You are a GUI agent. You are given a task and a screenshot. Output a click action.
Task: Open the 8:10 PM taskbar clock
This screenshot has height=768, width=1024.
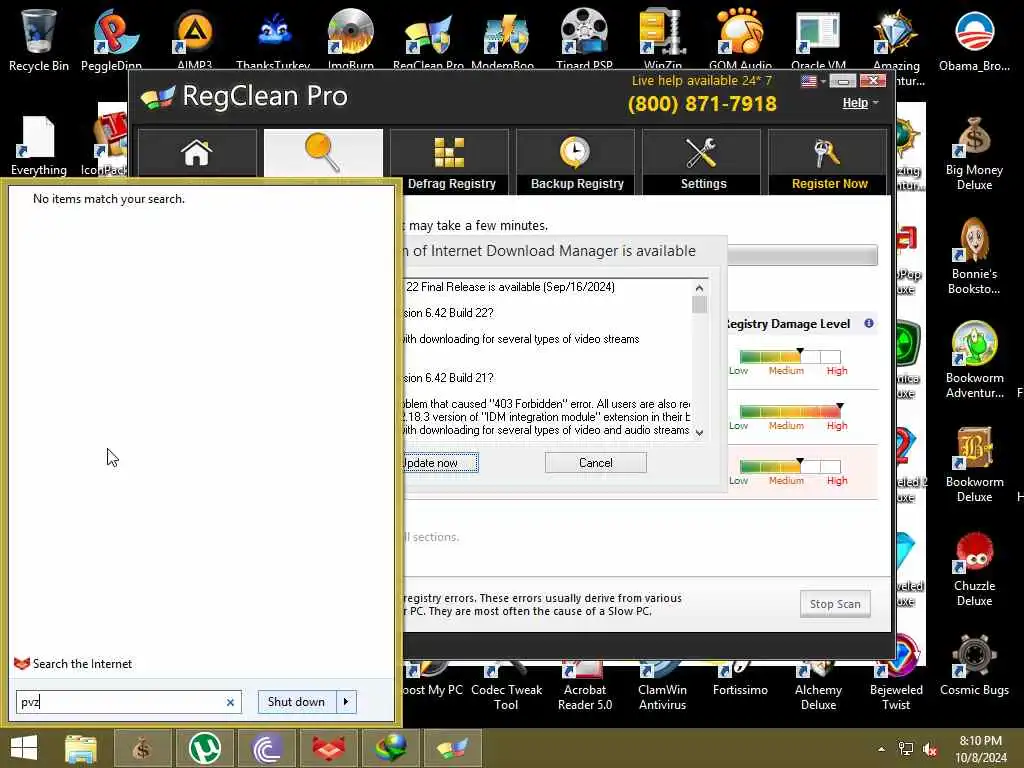coord(981,749)
